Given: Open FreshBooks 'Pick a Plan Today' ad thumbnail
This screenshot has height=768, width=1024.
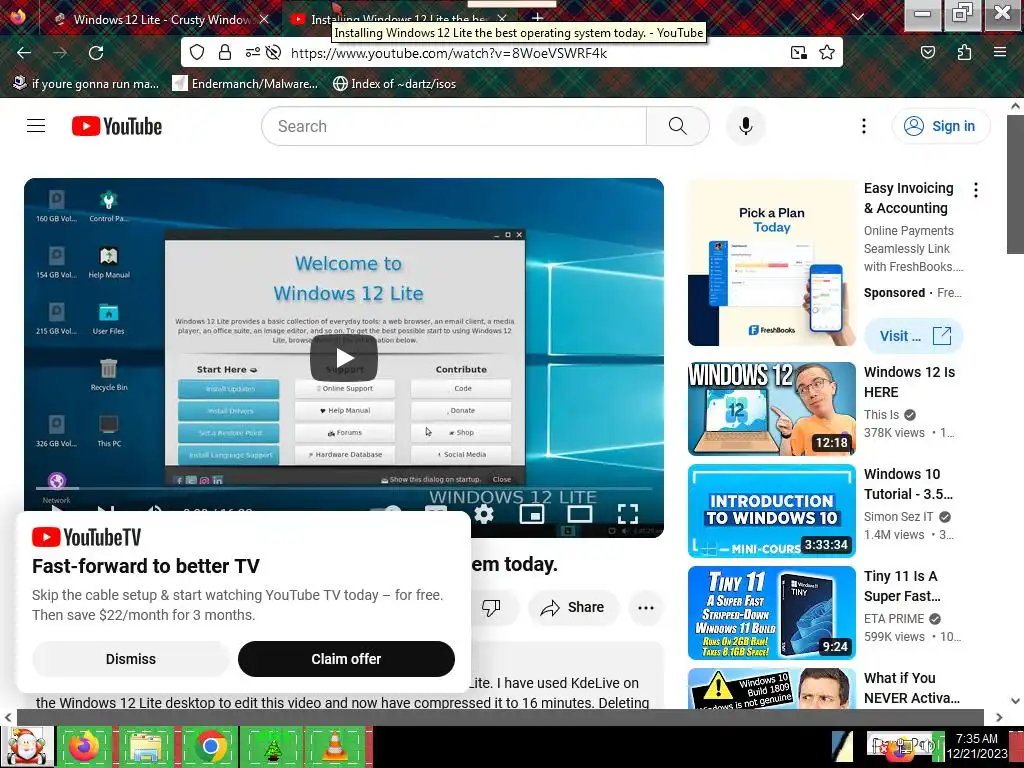Looking at the screenshot, I should [772, 263].
